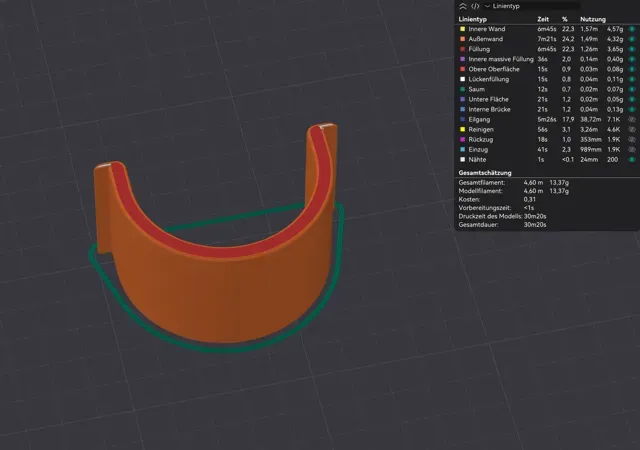Click the orange Außenwand color swatch
This screenshot has width=640, height=450.
click(462, 39)
